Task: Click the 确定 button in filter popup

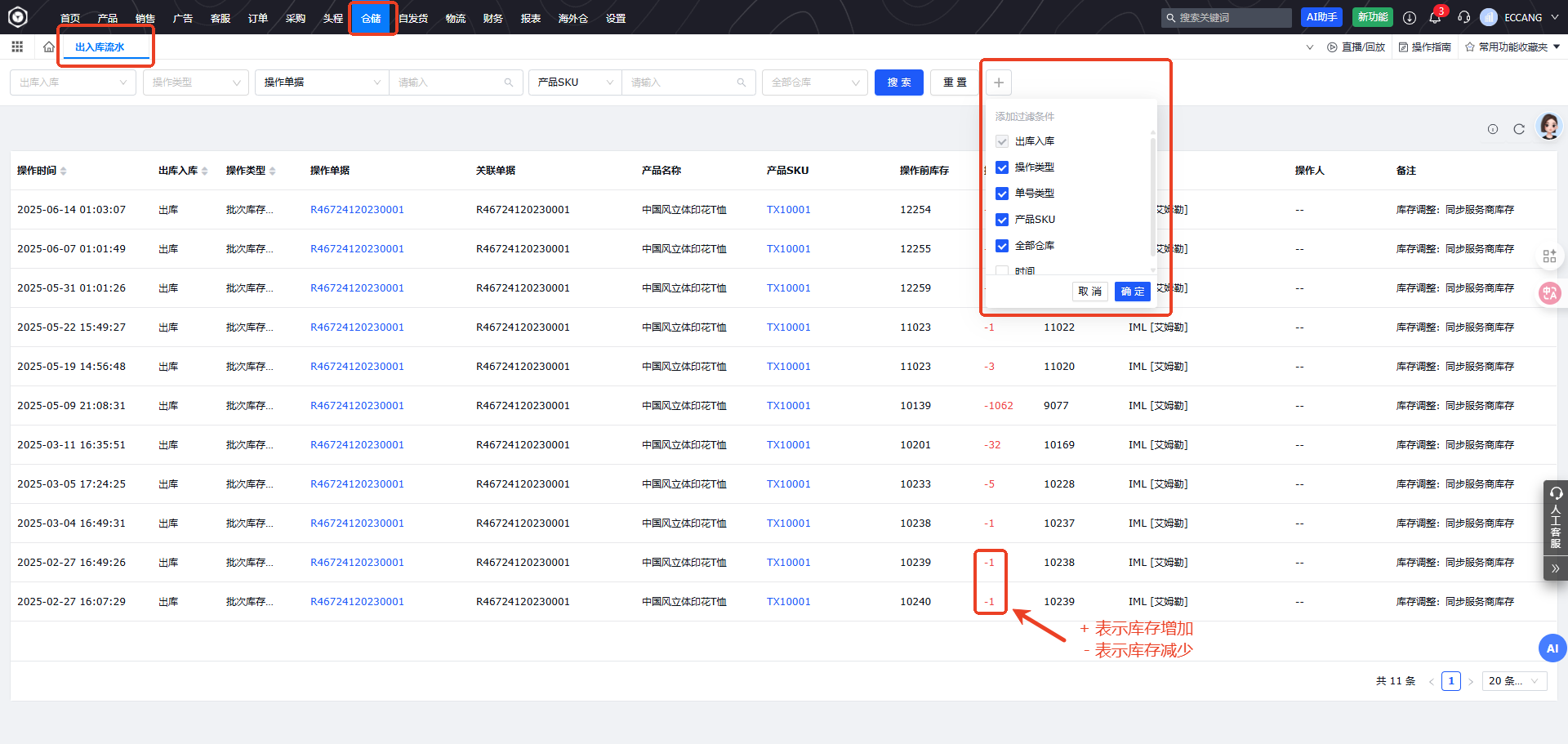Action: (x=1132, y=292)
